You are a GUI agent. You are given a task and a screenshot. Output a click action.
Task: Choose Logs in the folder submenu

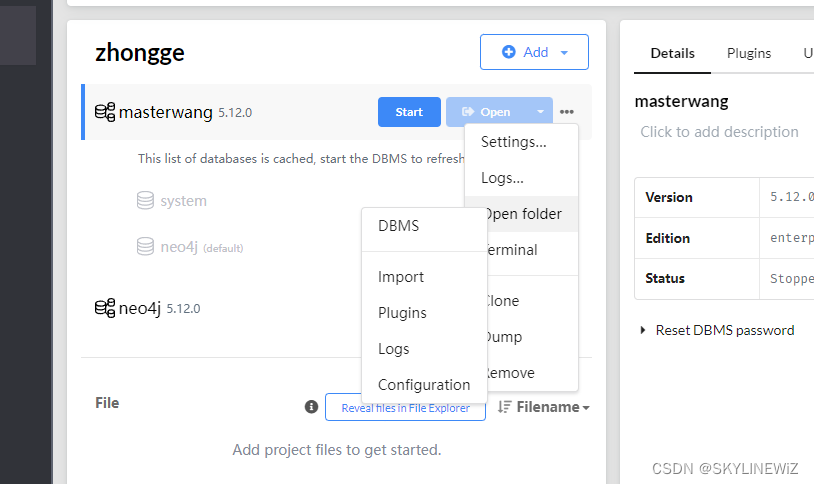424,348
